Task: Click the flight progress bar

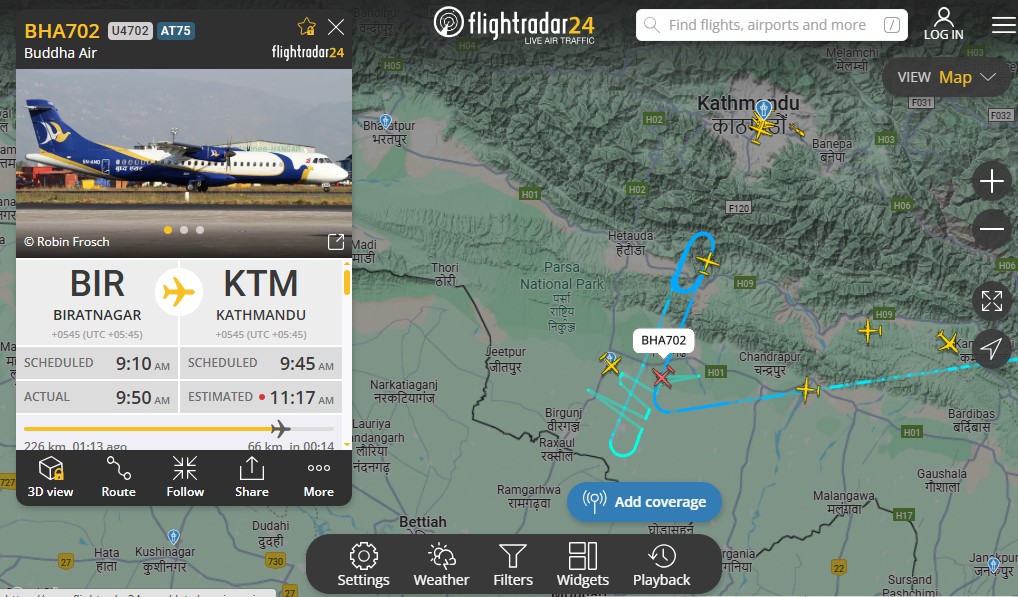Action: (x=179, y=429)
